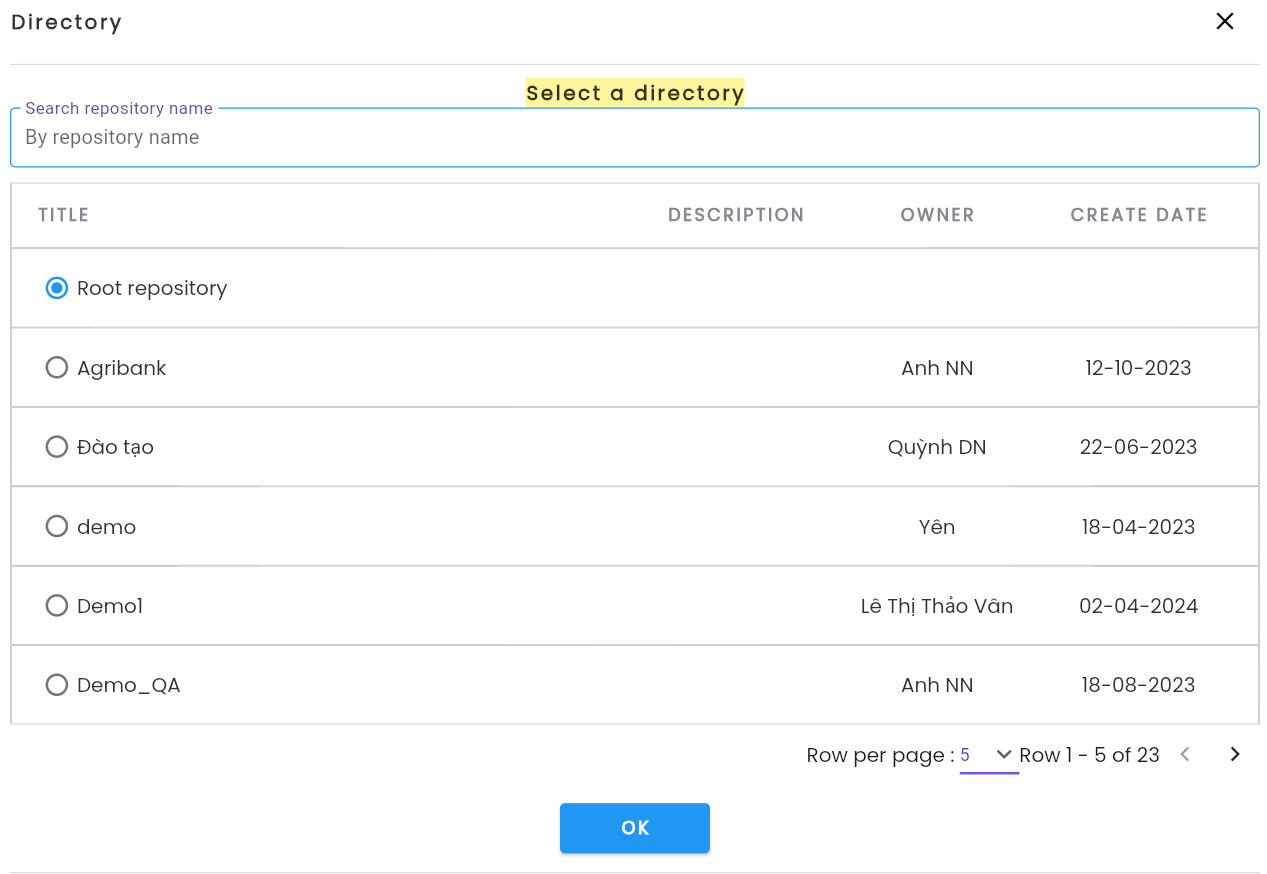Viewport: 1267px width, 874px height.
Task: Click owner Lê Thị Thảo Vân cell
Action: [937, 606]
